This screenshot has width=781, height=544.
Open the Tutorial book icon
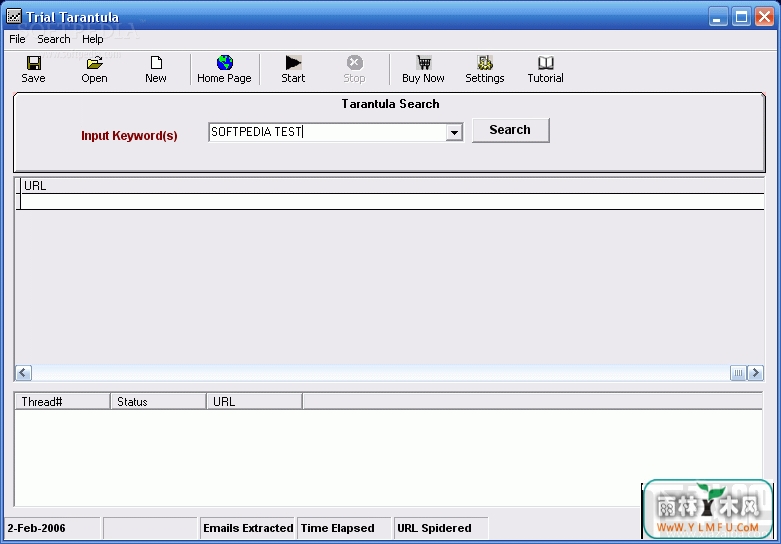(546, 63)
